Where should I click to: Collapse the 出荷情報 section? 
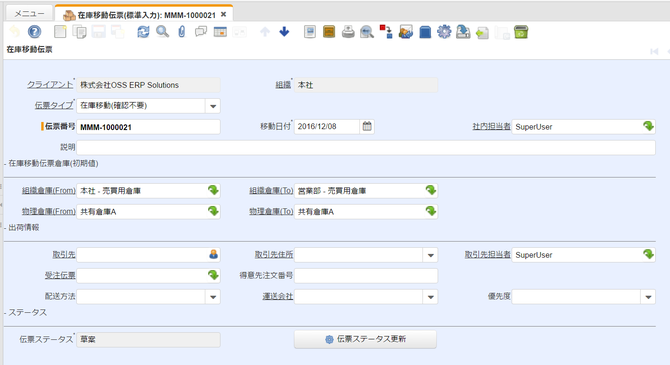(22, 227)
